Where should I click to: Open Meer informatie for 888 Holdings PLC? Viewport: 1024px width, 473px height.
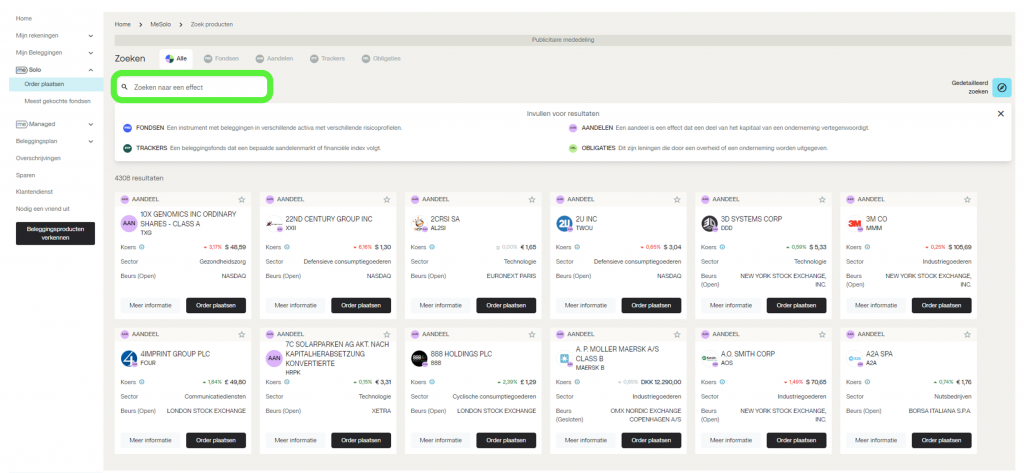click(x=441, y=440)
